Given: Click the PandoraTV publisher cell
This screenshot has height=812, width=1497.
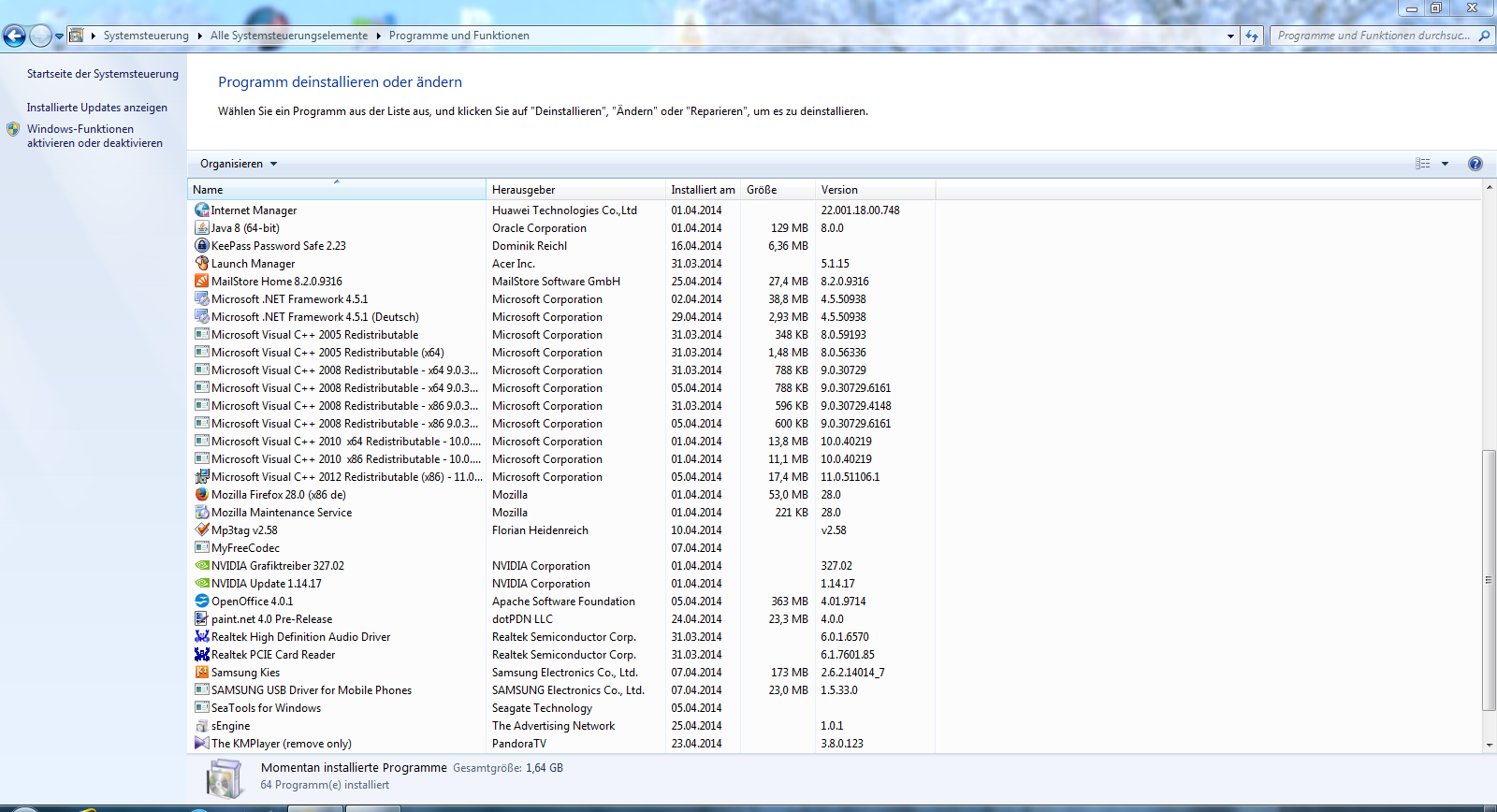Looking at the screenshot, I should click(x=519, y=744).
